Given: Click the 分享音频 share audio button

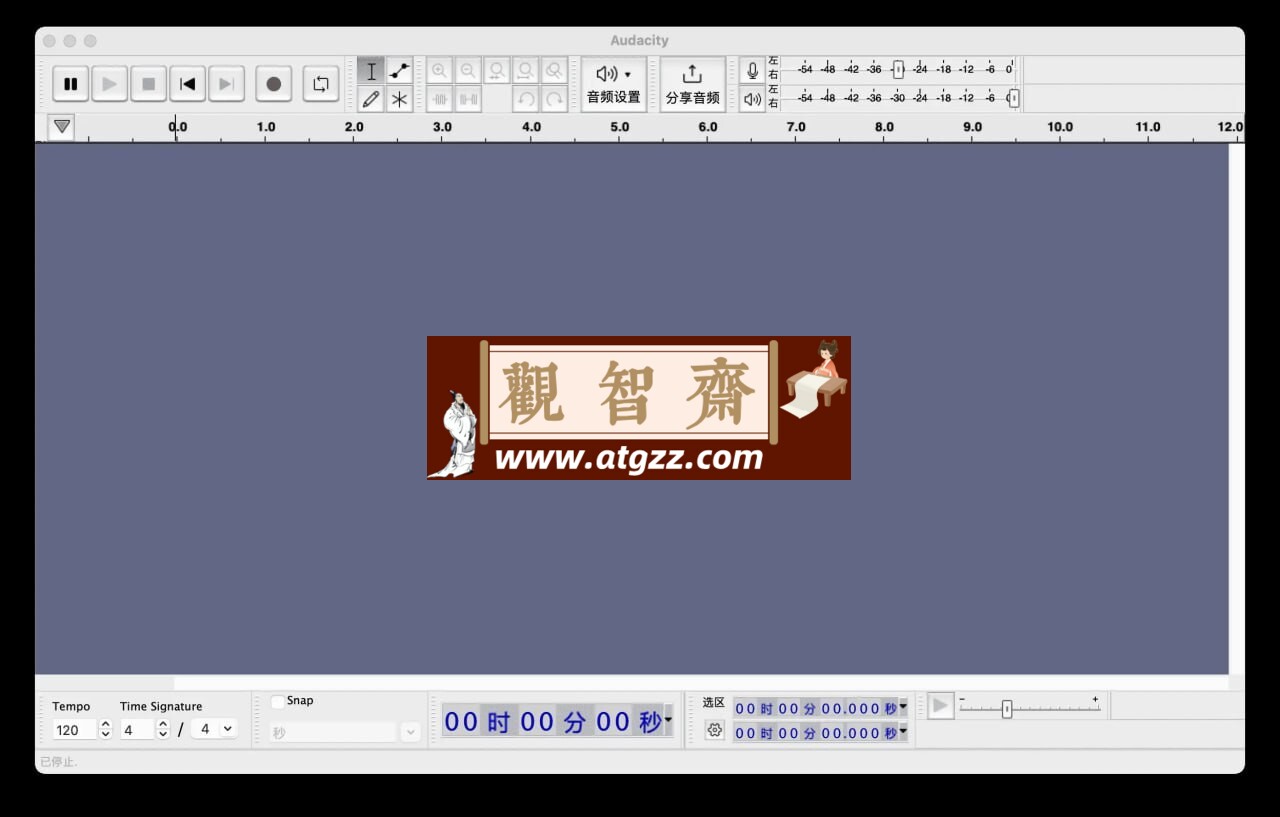Looking at the screenshot, I should coord(692,84).
